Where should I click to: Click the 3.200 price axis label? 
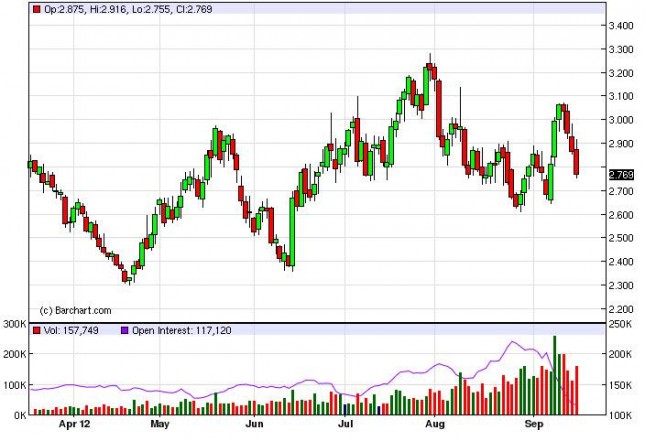(621, 73)
